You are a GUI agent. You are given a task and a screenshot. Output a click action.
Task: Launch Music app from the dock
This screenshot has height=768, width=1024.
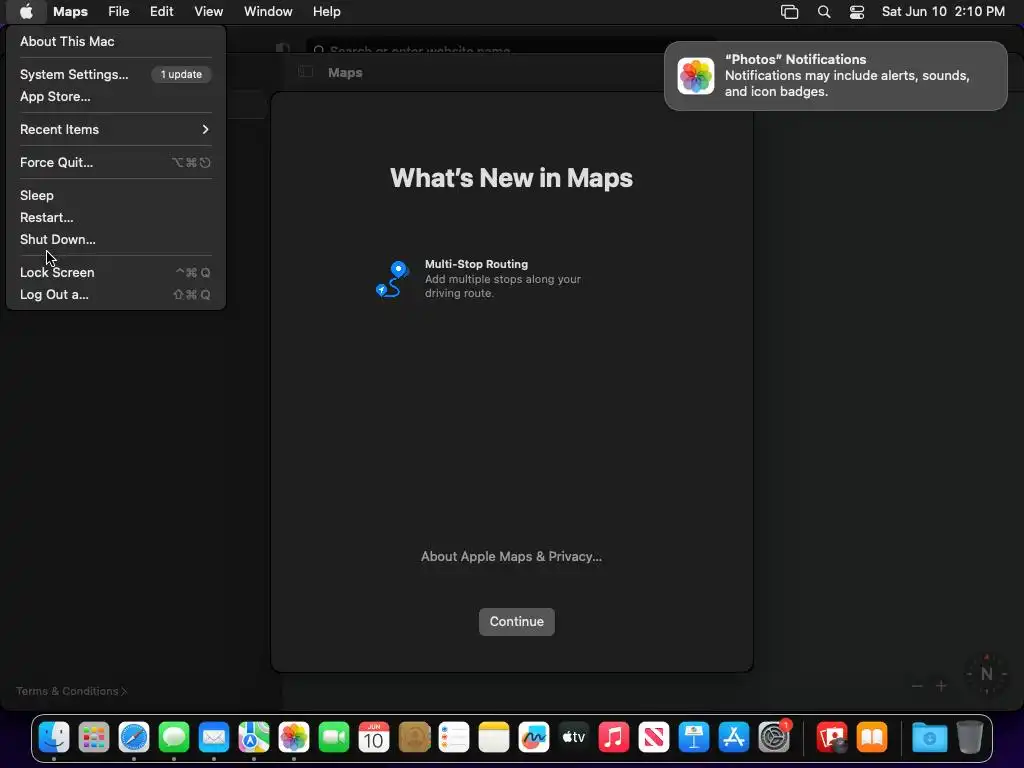(614, 737)
